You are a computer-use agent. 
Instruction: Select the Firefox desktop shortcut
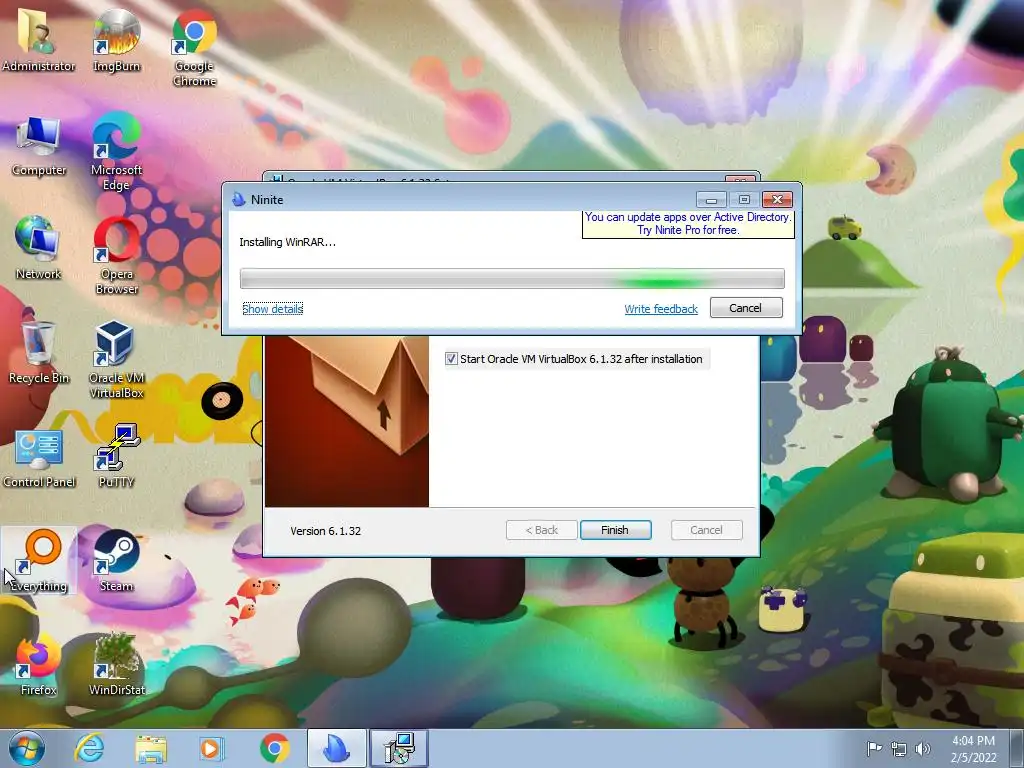[x=39, y=665]
